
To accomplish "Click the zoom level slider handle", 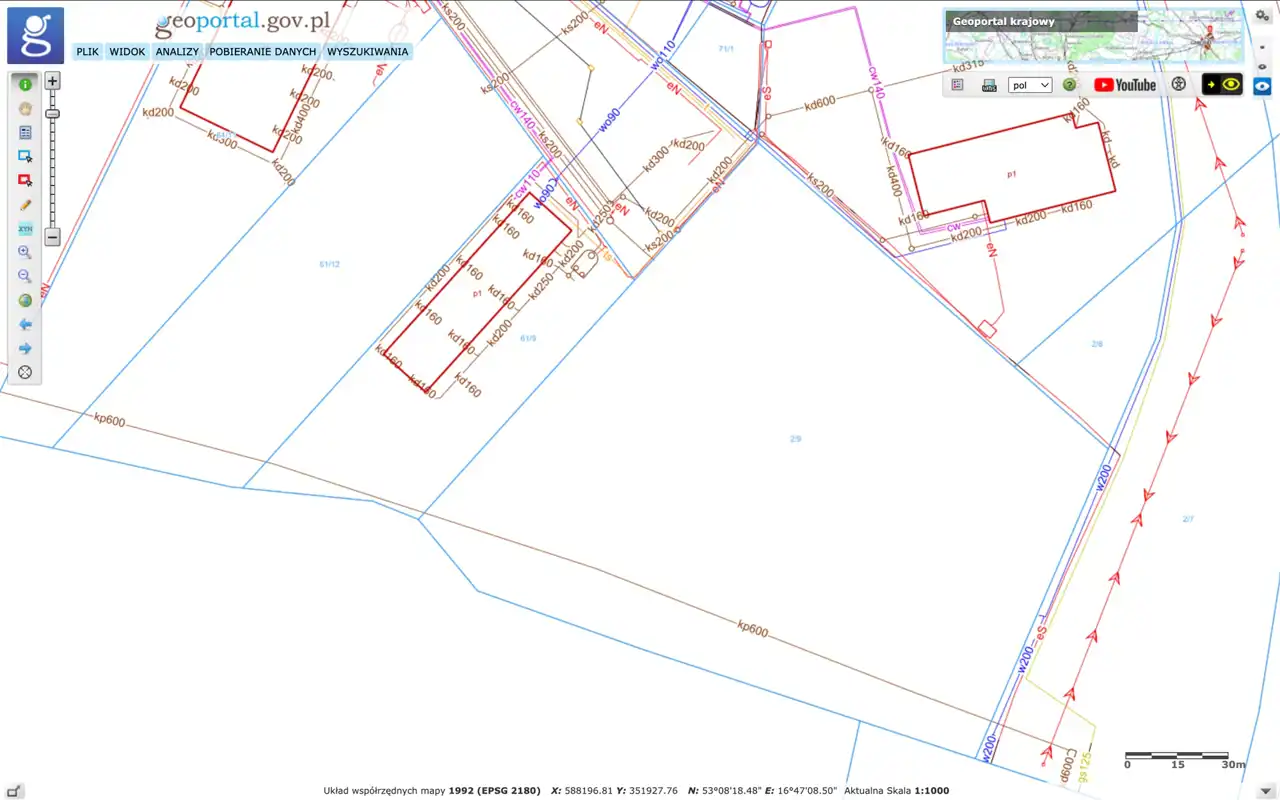I will click(52, 114).
